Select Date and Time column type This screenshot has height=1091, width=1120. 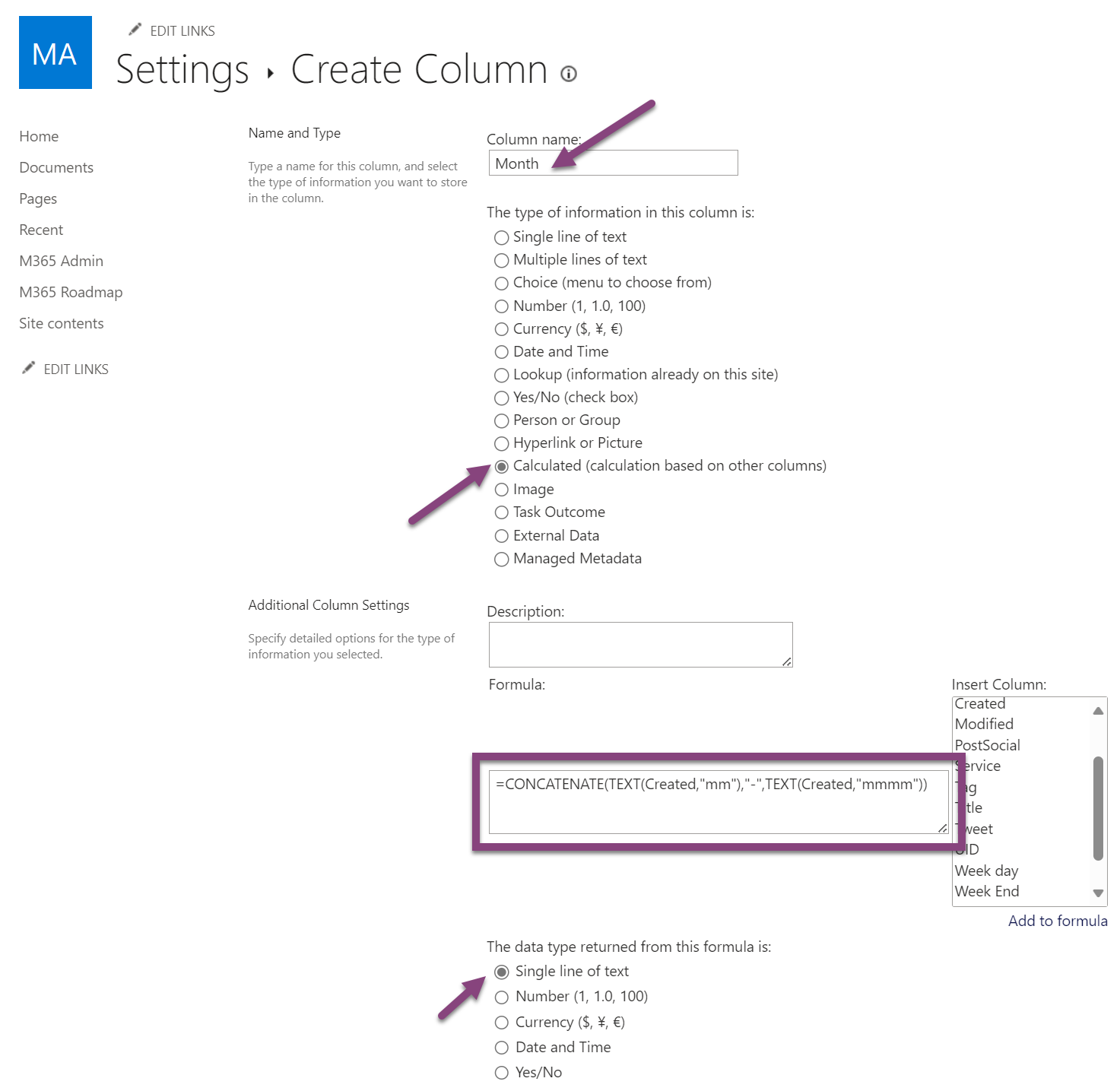(502, 352)
